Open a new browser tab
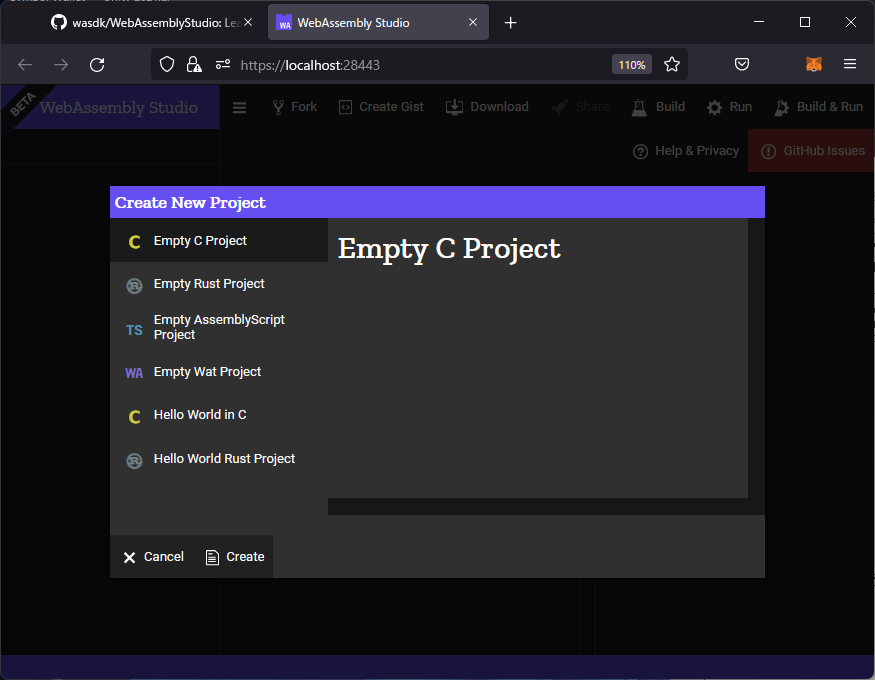Image resolution: width=875 pixels, height=680 pixels. click(511, 22)
